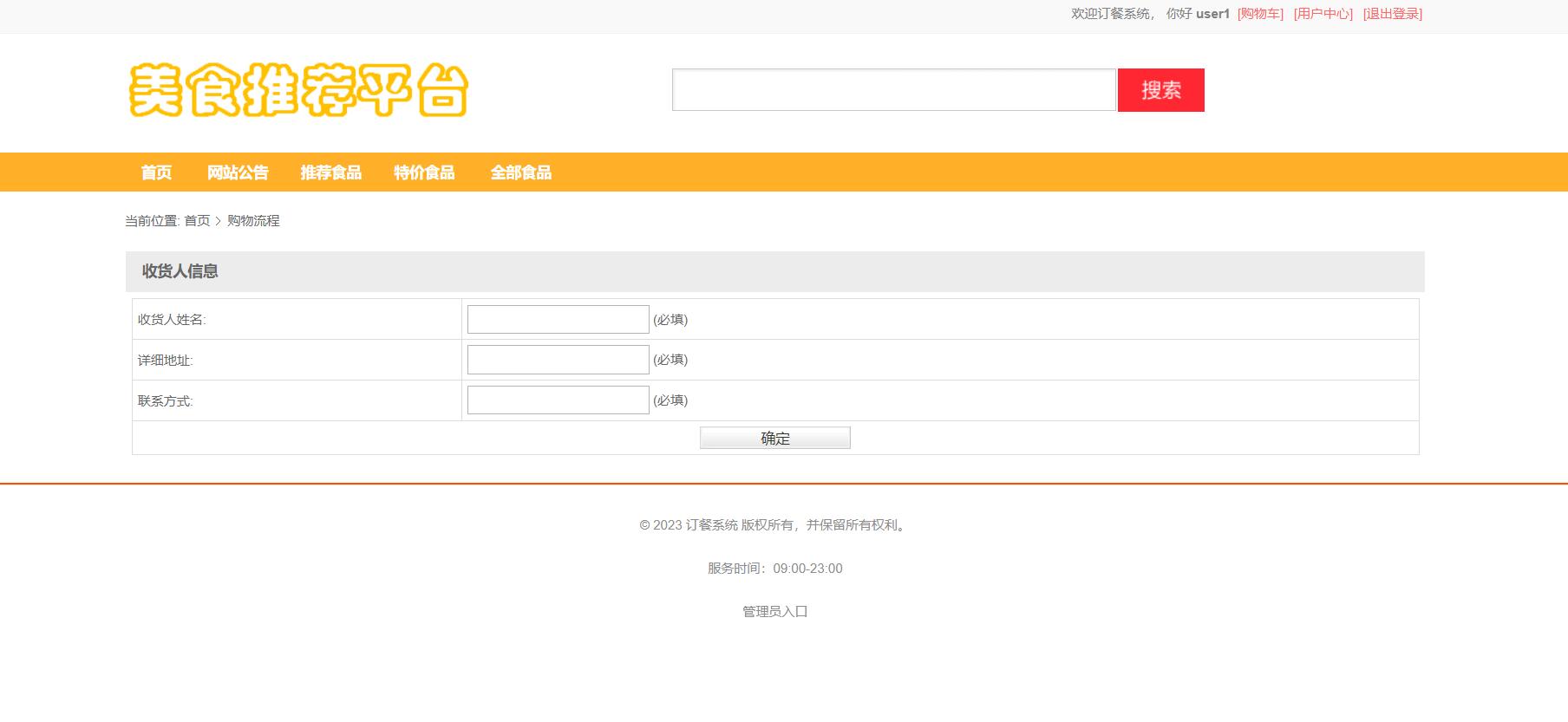Click the 美食推荐平台 logo
The width and height of the screenshot is (1568, 722).
pyautogui.click(x=298, y=89)
